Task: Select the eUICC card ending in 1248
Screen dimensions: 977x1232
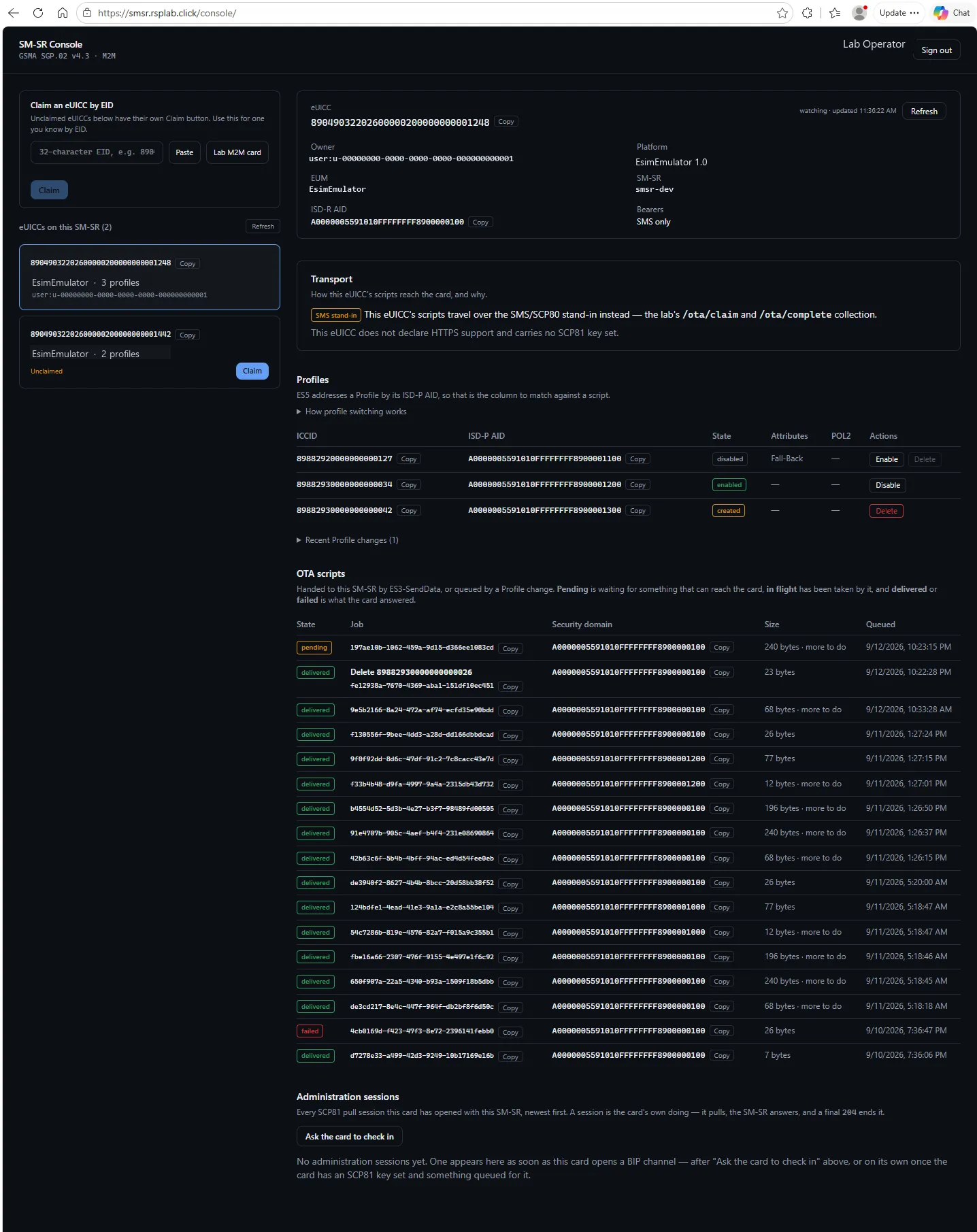Action: (150, 278)
